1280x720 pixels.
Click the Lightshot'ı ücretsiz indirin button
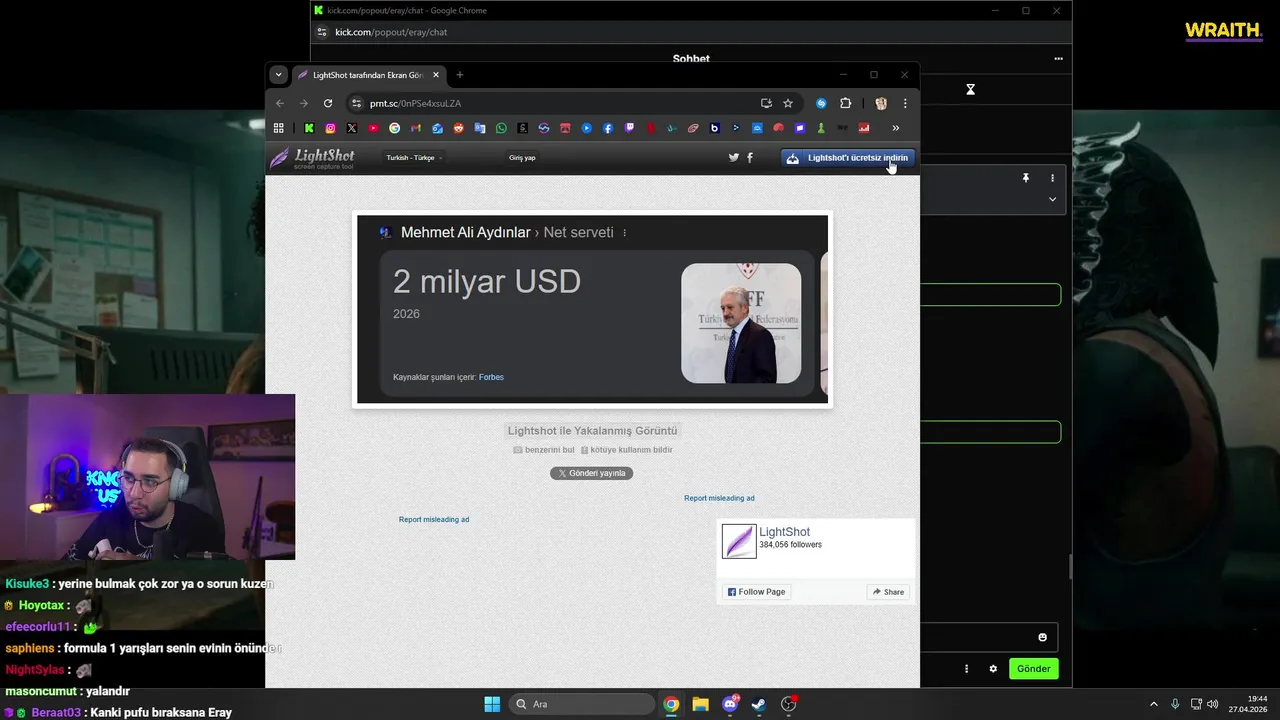[x=848, y=158]
